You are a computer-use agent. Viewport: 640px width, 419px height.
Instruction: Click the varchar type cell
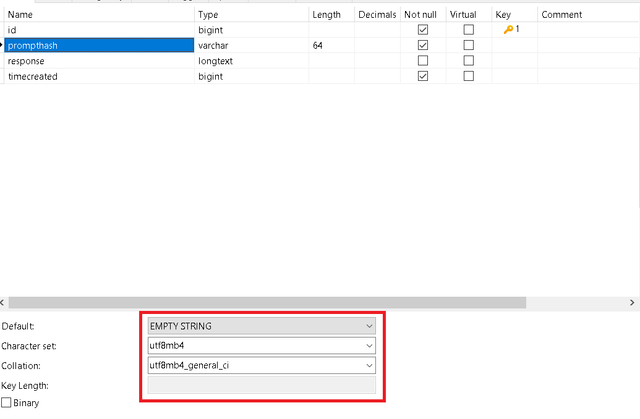251,45
